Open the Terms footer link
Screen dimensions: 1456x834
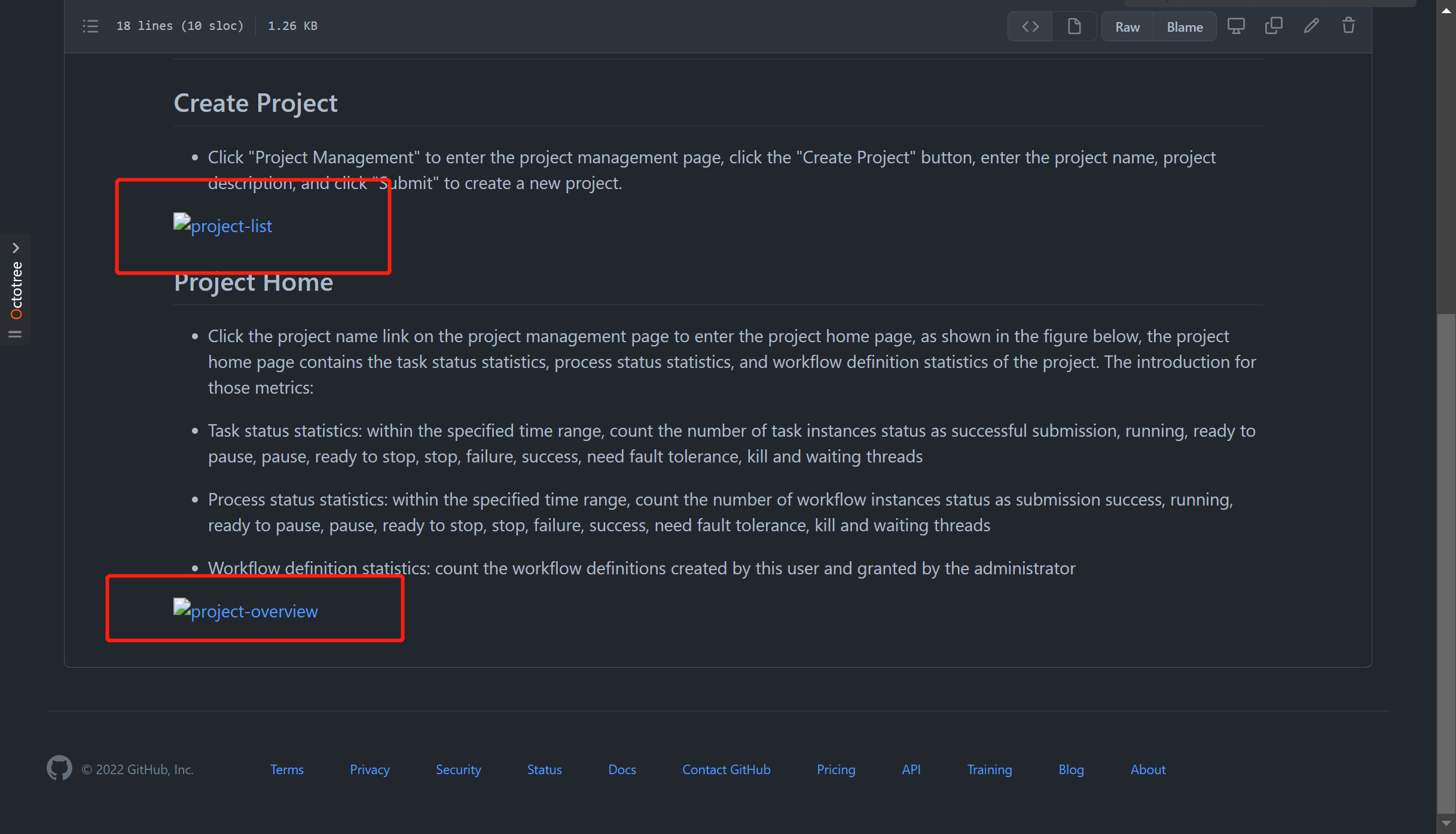click(x=286, y=769)
